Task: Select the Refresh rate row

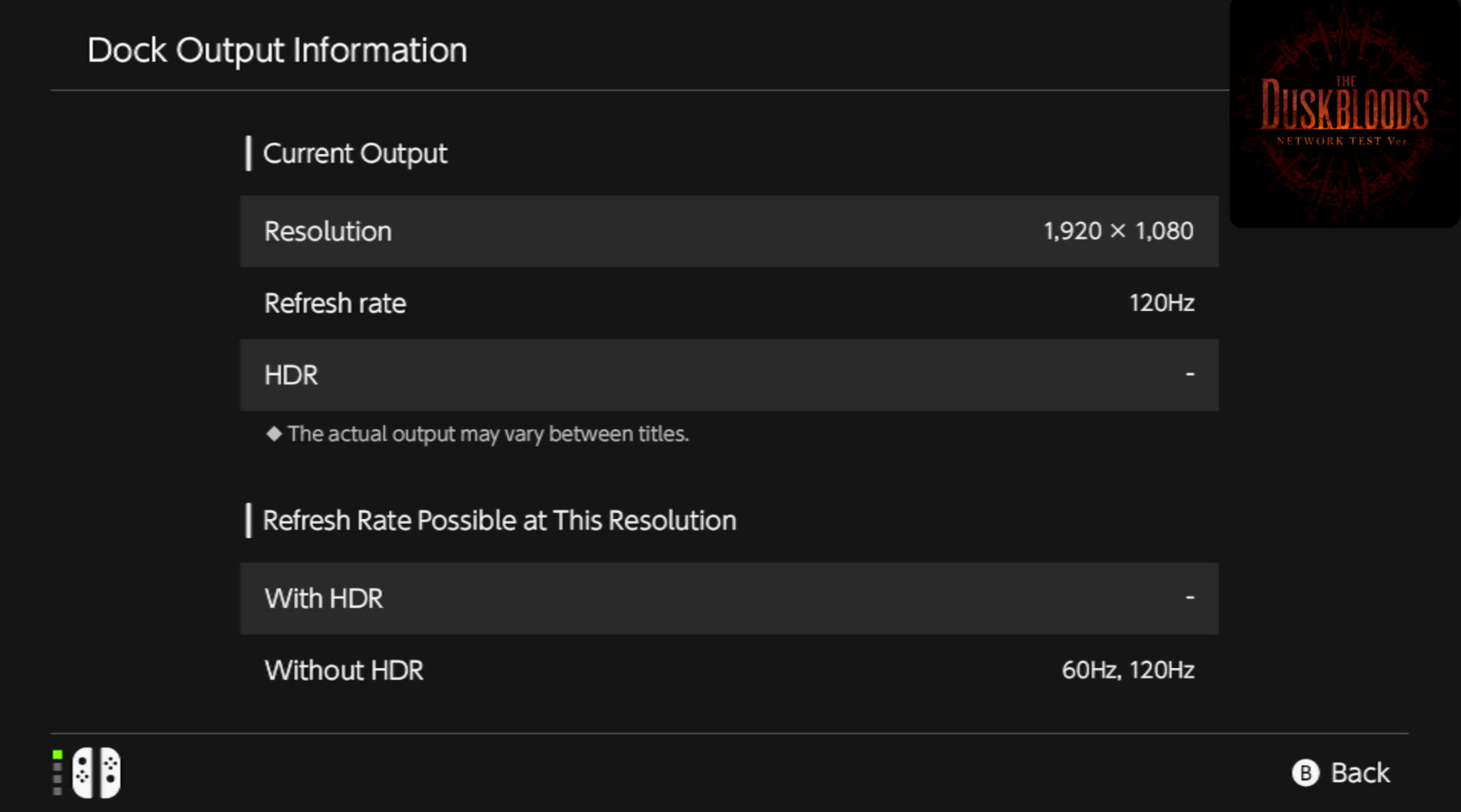Action: [729, 304]
